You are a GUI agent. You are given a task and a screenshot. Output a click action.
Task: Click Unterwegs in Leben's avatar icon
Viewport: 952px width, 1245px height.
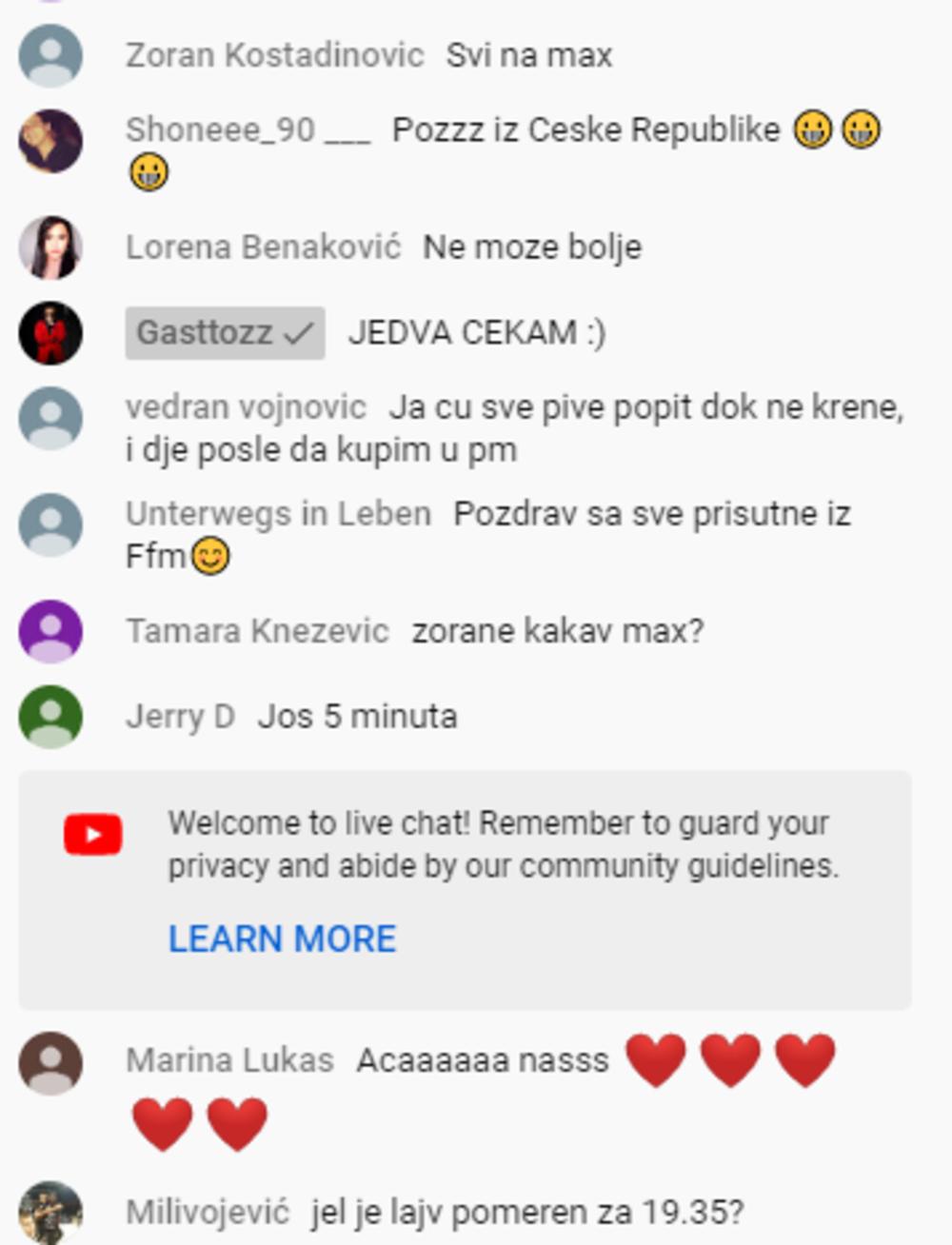coord(50,524)
